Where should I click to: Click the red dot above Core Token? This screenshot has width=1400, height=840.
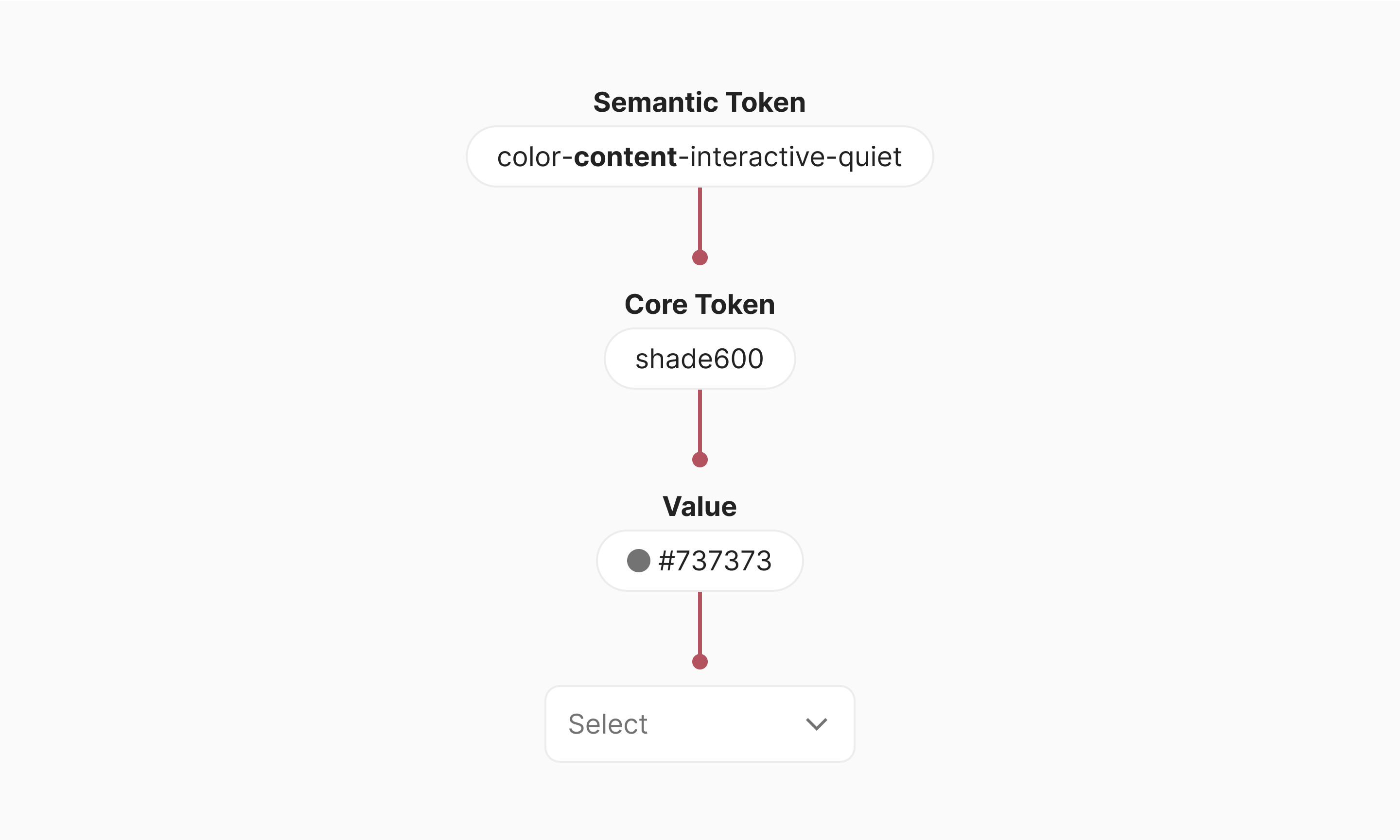pos(700,257)
